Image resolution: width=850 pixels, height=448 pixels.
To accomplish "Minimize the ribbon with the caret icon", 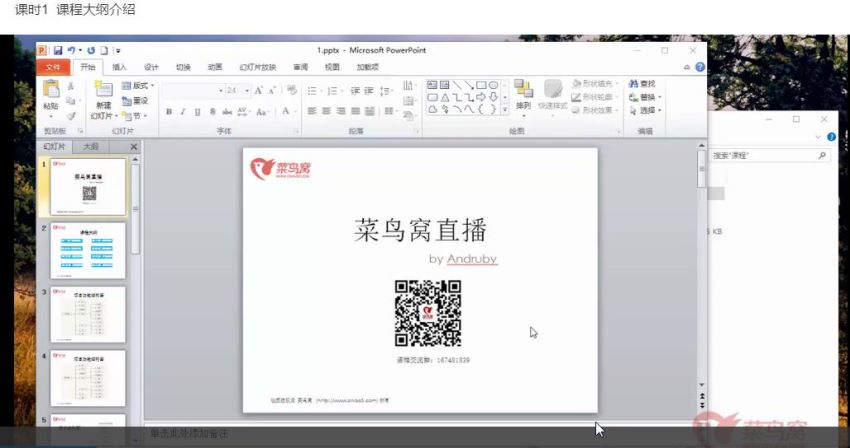I will pos(687,67).
